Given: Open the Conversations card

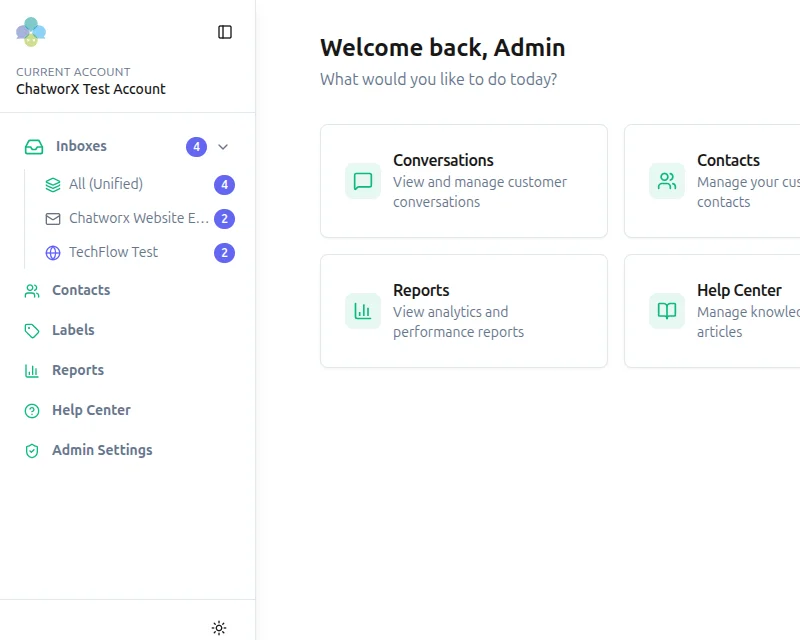Looking at the screenshot, I should [464, 181].
